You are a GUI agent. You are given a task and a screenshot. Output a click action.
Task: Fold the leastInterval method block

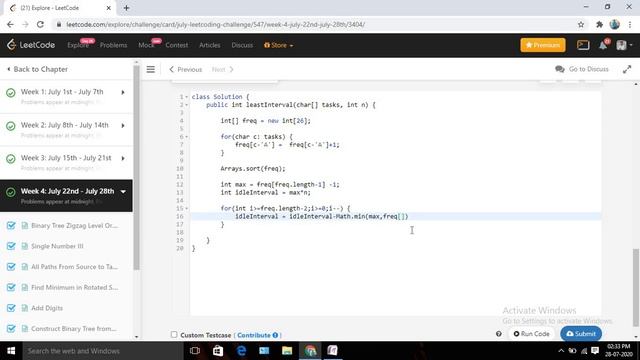pyautogui.click(x=187, y=105)
